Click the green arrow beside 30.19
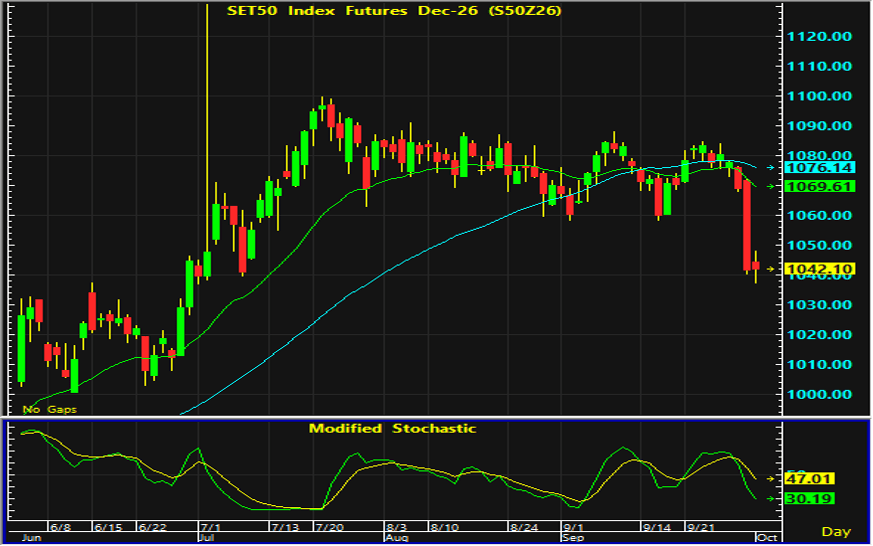Image resolution: width=873 pixels, height=546 pixels. (x=771, y=499)
